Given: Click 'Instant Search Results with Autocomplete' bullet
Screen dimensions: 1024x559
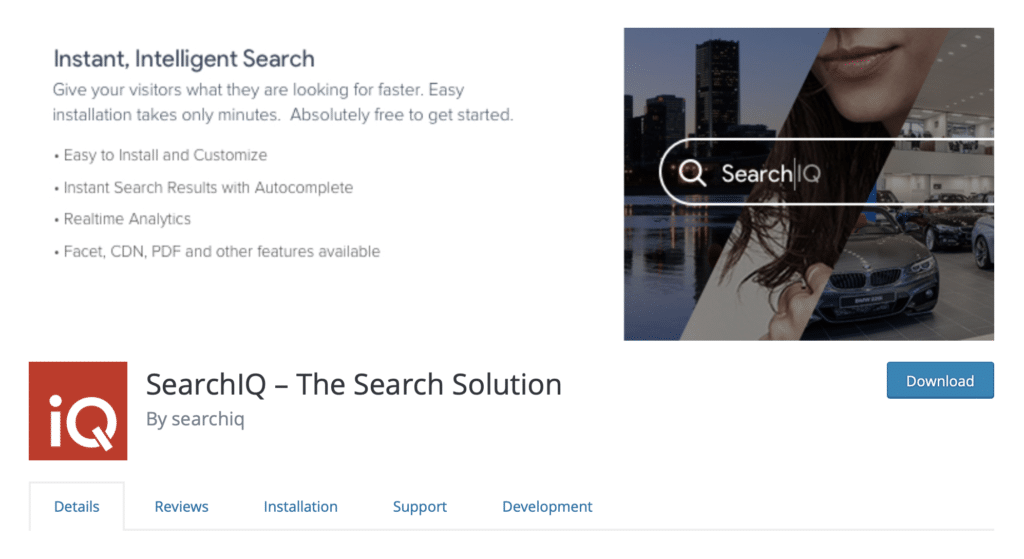Looking at the screenshot, I should pos(204,187).
